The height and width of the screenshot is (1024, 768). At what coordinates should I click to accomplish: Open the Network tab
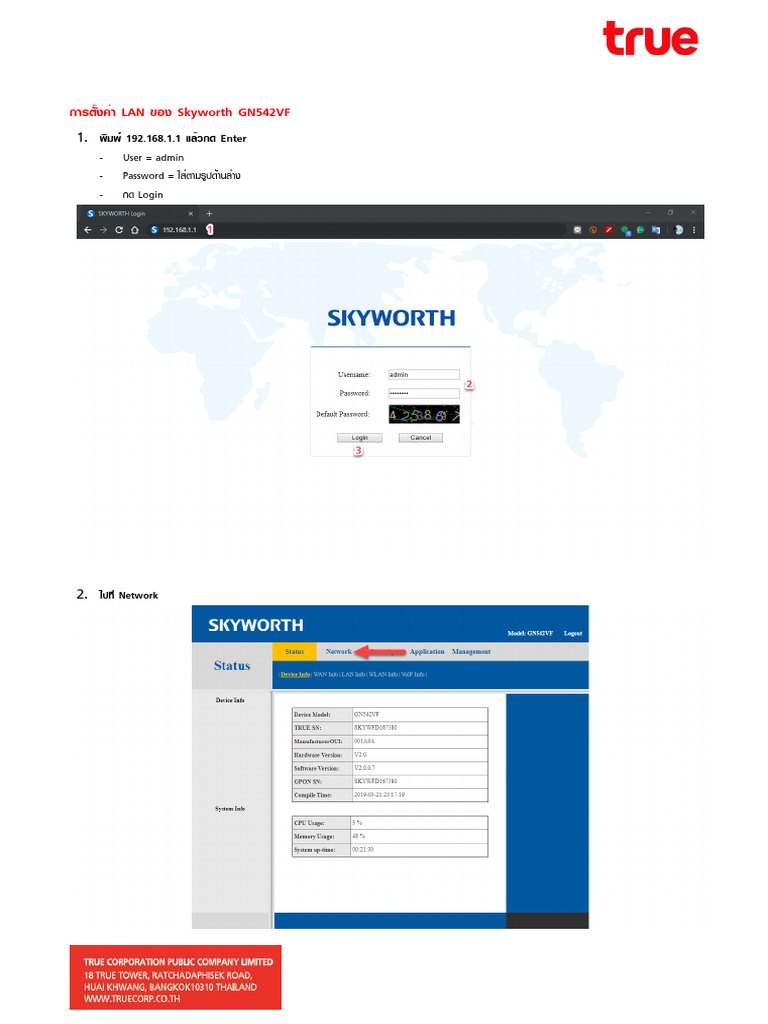tap(338, 652)
